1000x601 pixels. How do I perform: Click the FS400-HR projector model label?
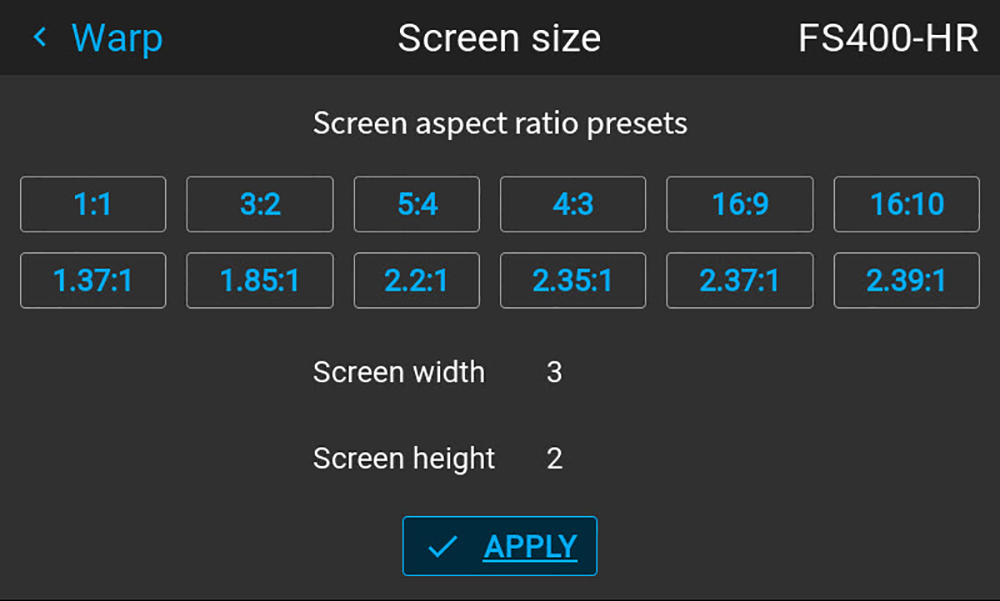point(888,38)
